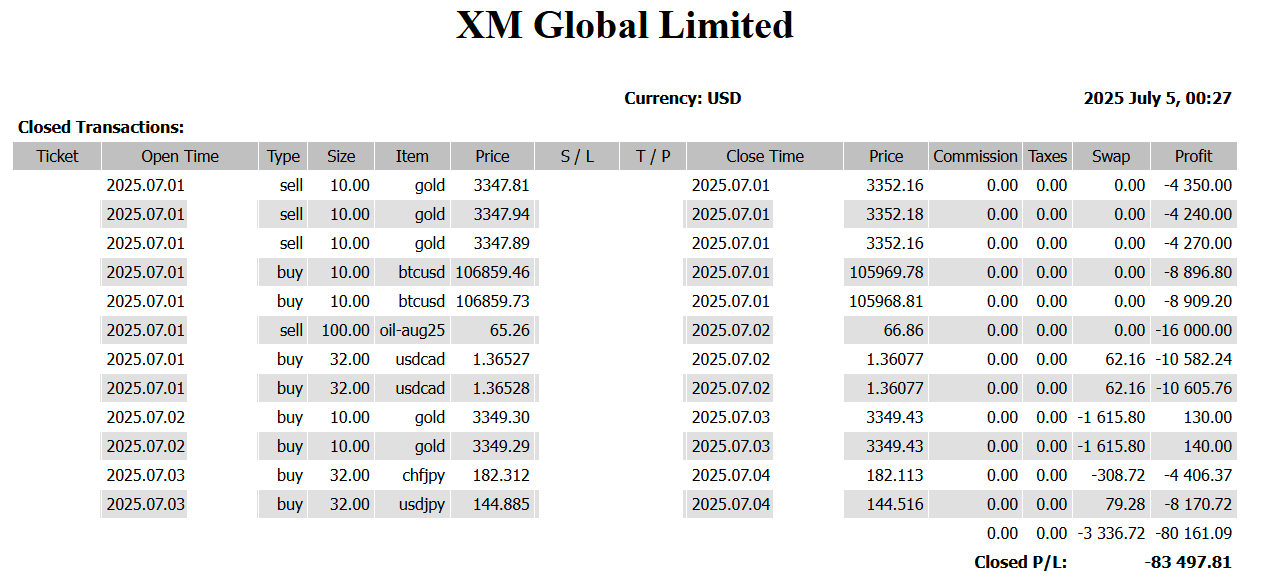Click the Ticket column header
Image resolution: width=1276 pixels, height=577 pixels.
tap(57, 156)
